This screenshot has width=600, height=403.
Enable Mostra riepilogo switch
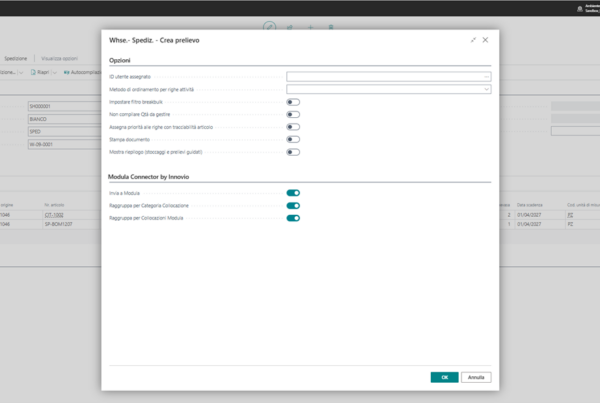(293, 152)
